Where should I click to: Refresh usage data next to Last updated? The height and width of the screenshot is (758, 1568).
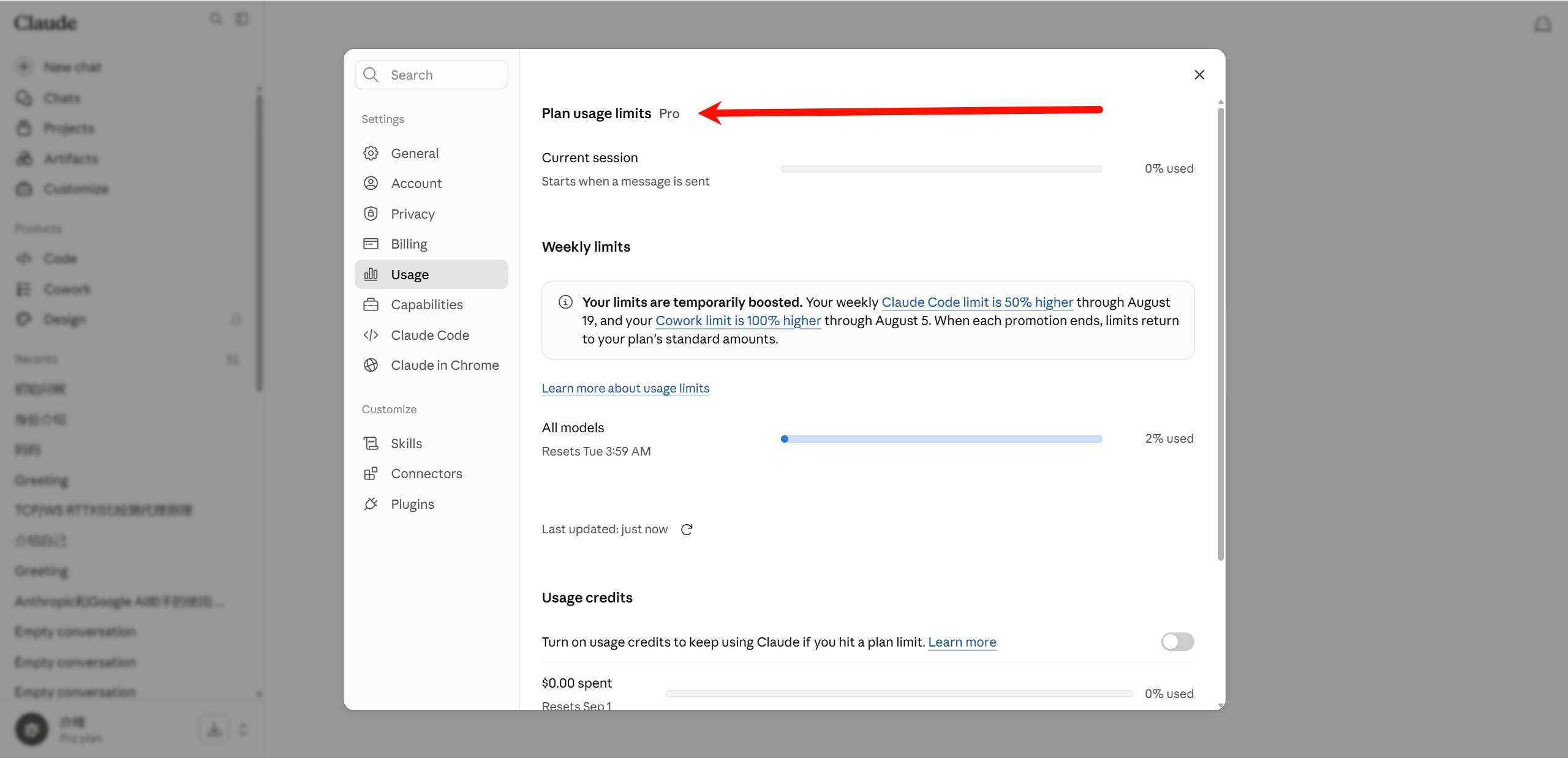tap(687, 530)
